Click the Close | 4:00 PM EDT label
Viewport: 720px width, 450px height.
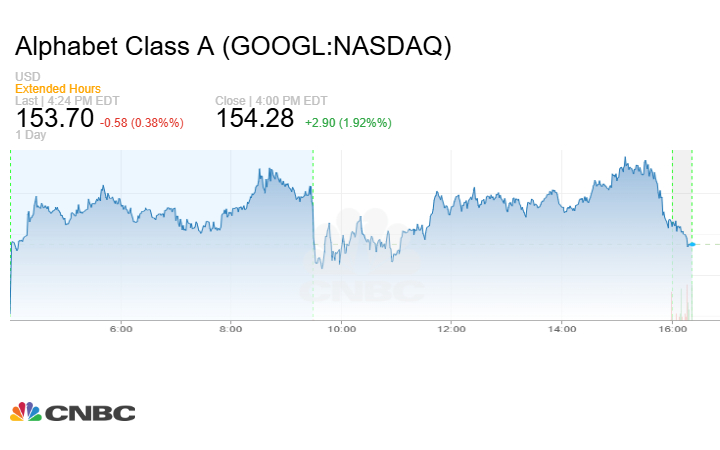[x=269, y=101]
